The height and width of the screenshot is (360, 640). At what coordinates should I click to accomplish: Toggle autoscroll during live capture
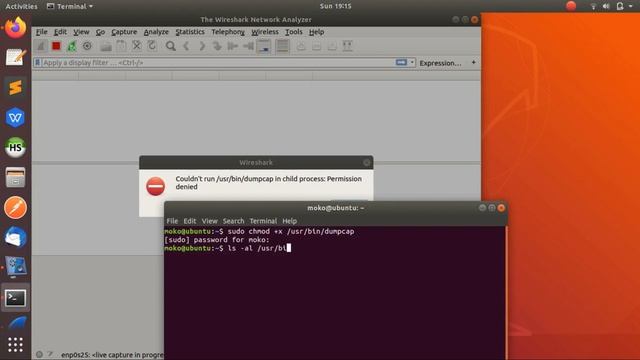point(264,46)
